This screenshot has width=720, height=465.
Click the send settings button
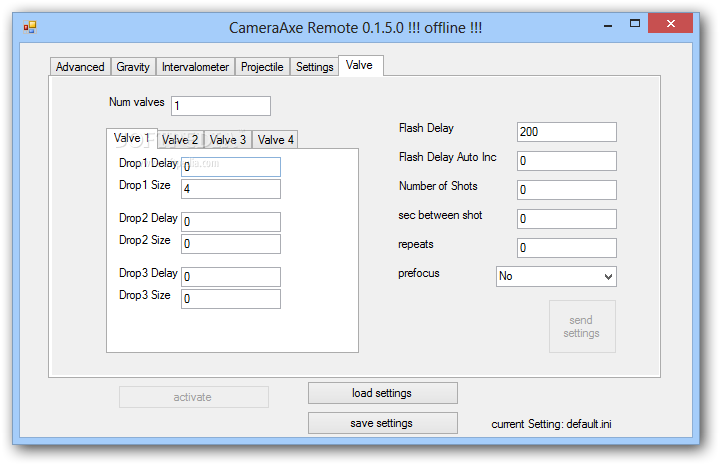[x=582, y=326]
